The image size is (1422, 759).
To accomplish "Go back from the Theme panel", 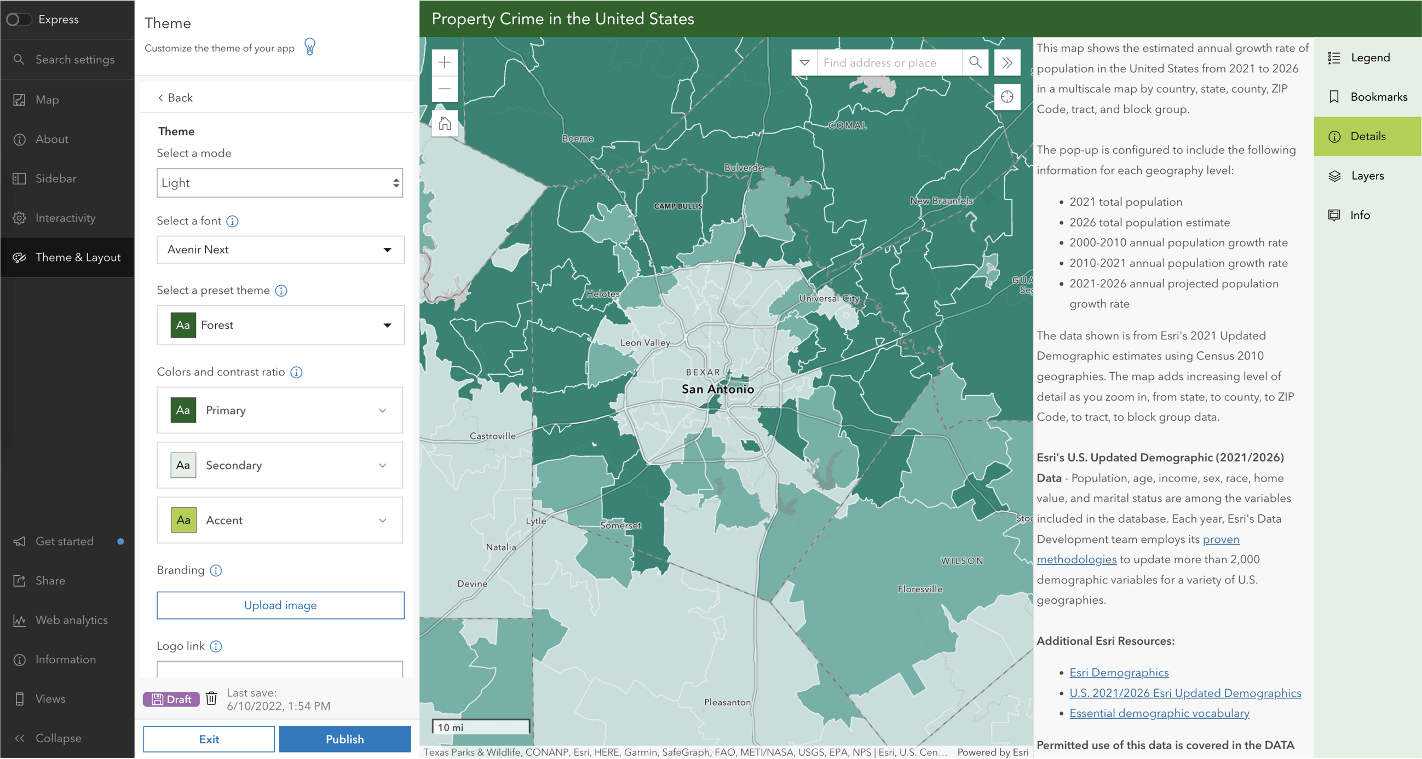I will click(x=175, y=97).
